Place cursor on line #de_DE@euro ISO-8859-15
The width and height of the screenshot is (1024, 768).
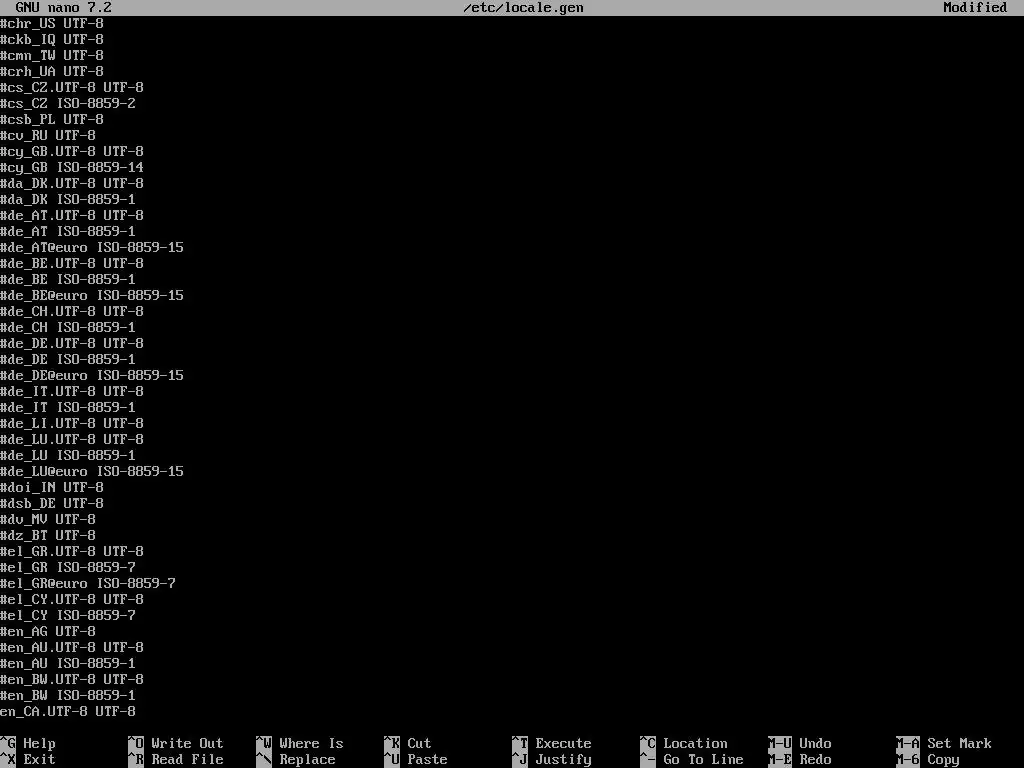point(92,376)
